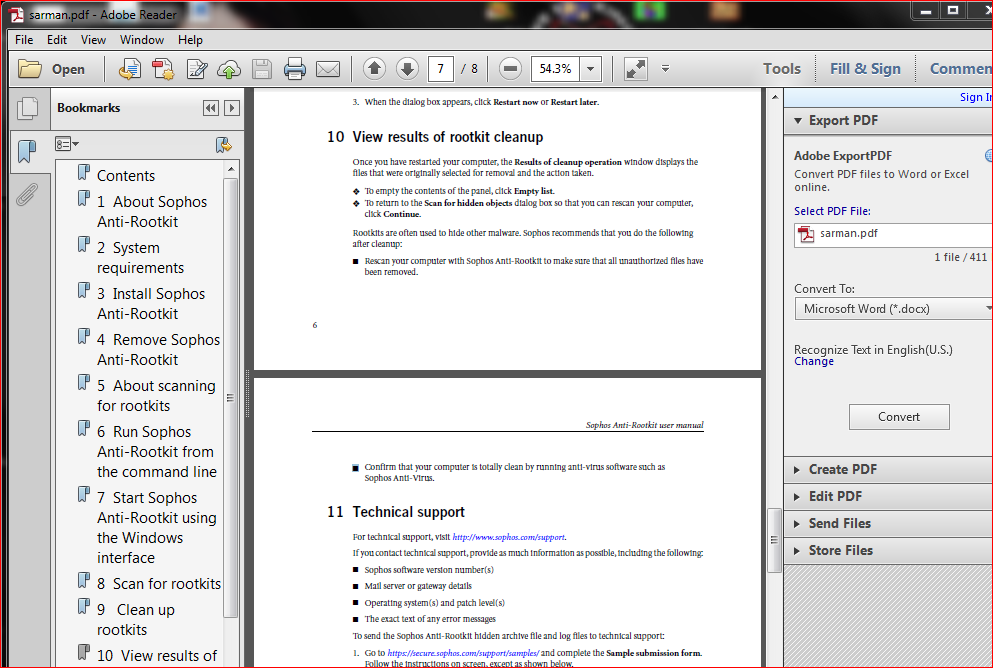
Task: Open the zoom percentage dropdown arrow
Action: pos(590,68)
